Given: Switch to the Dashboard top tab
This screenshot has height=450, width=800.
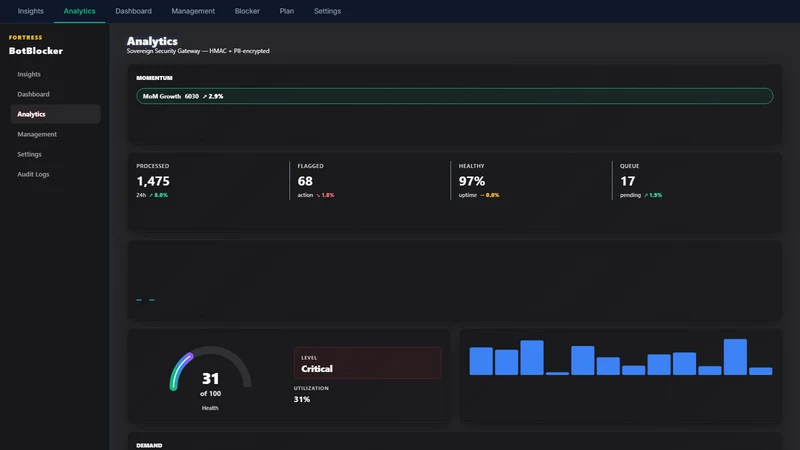Looking at the screenshot, I should [133, 11].
